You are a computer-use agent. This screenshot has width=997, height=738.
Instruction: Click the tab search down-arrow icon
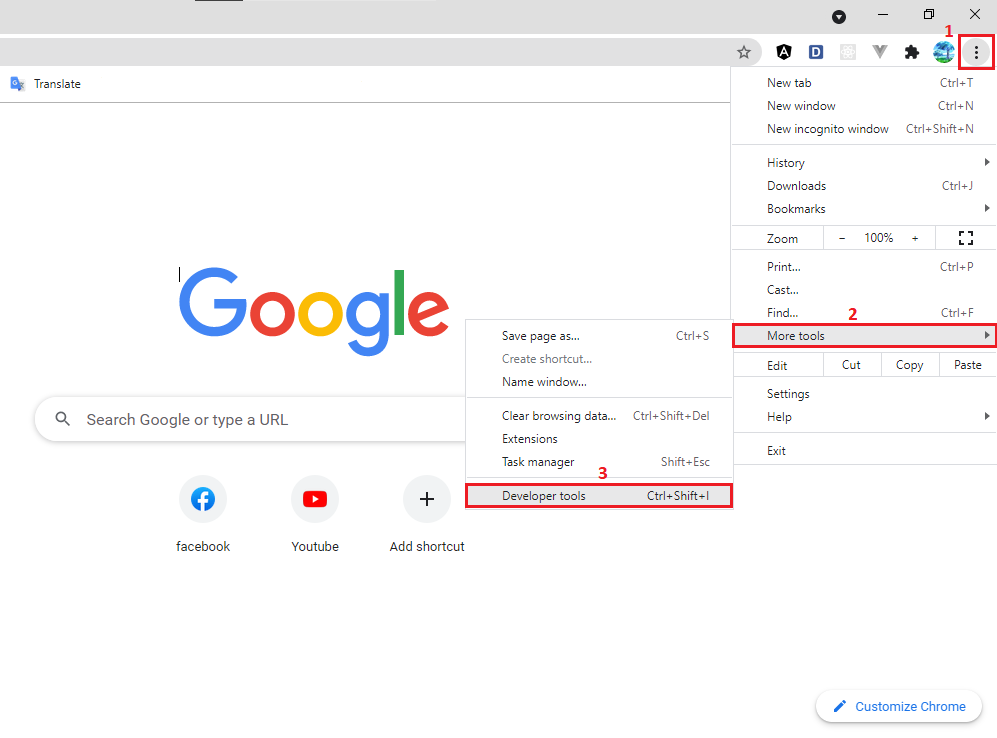[x=839, y=17]
